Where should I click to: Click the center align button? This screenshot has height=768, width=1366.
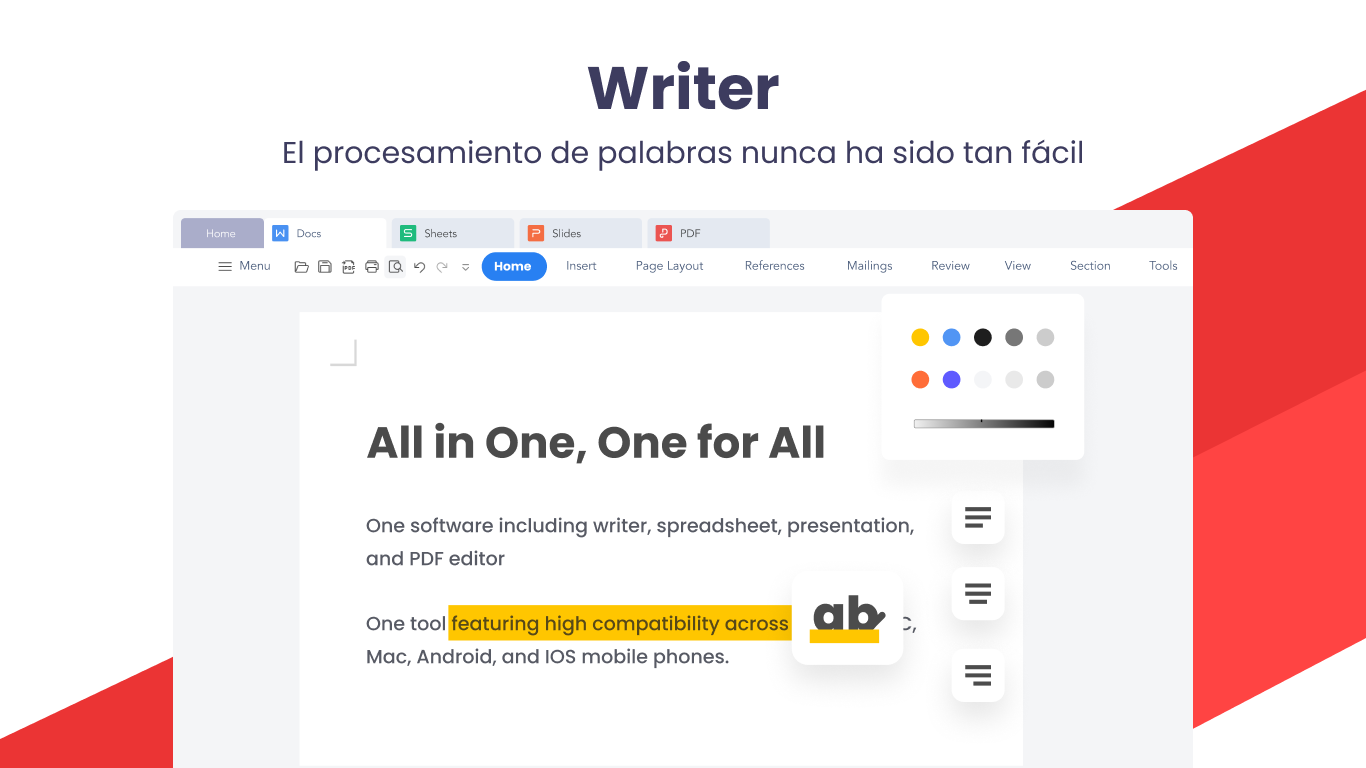978,594
